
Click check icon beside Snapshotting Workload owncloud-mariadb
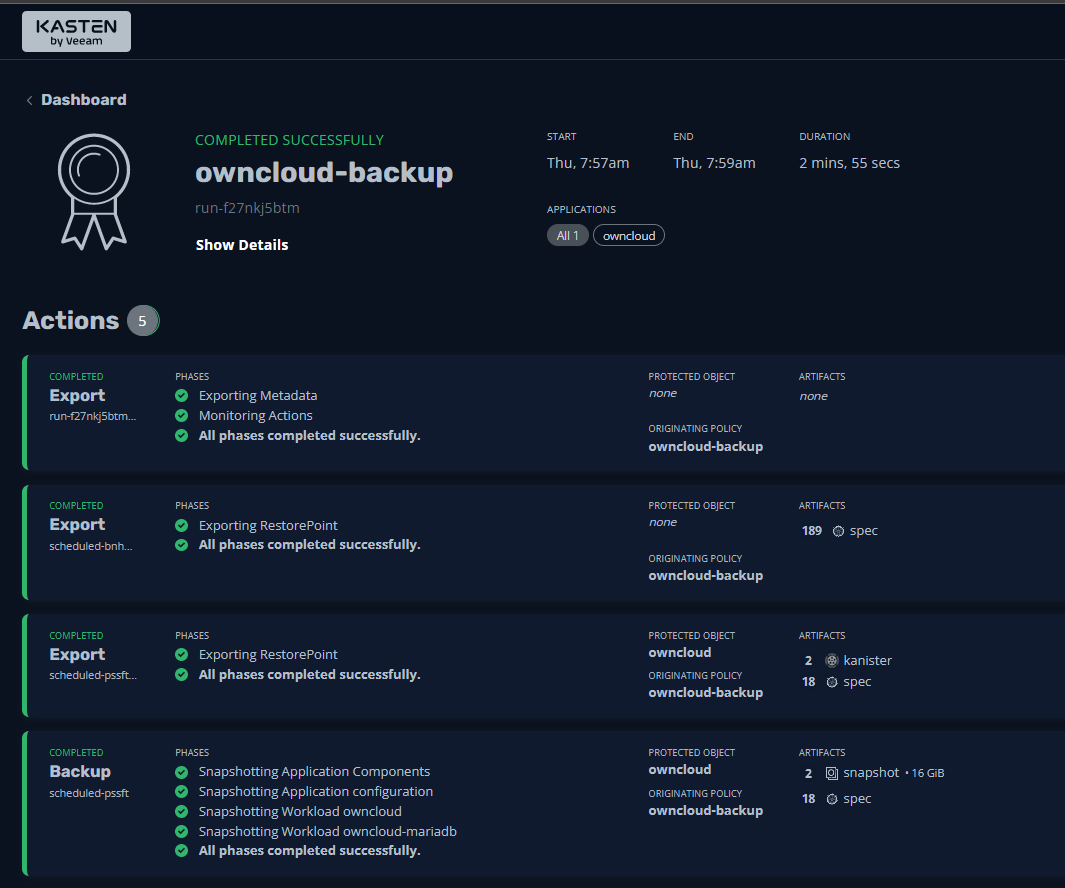click(181, 832)
